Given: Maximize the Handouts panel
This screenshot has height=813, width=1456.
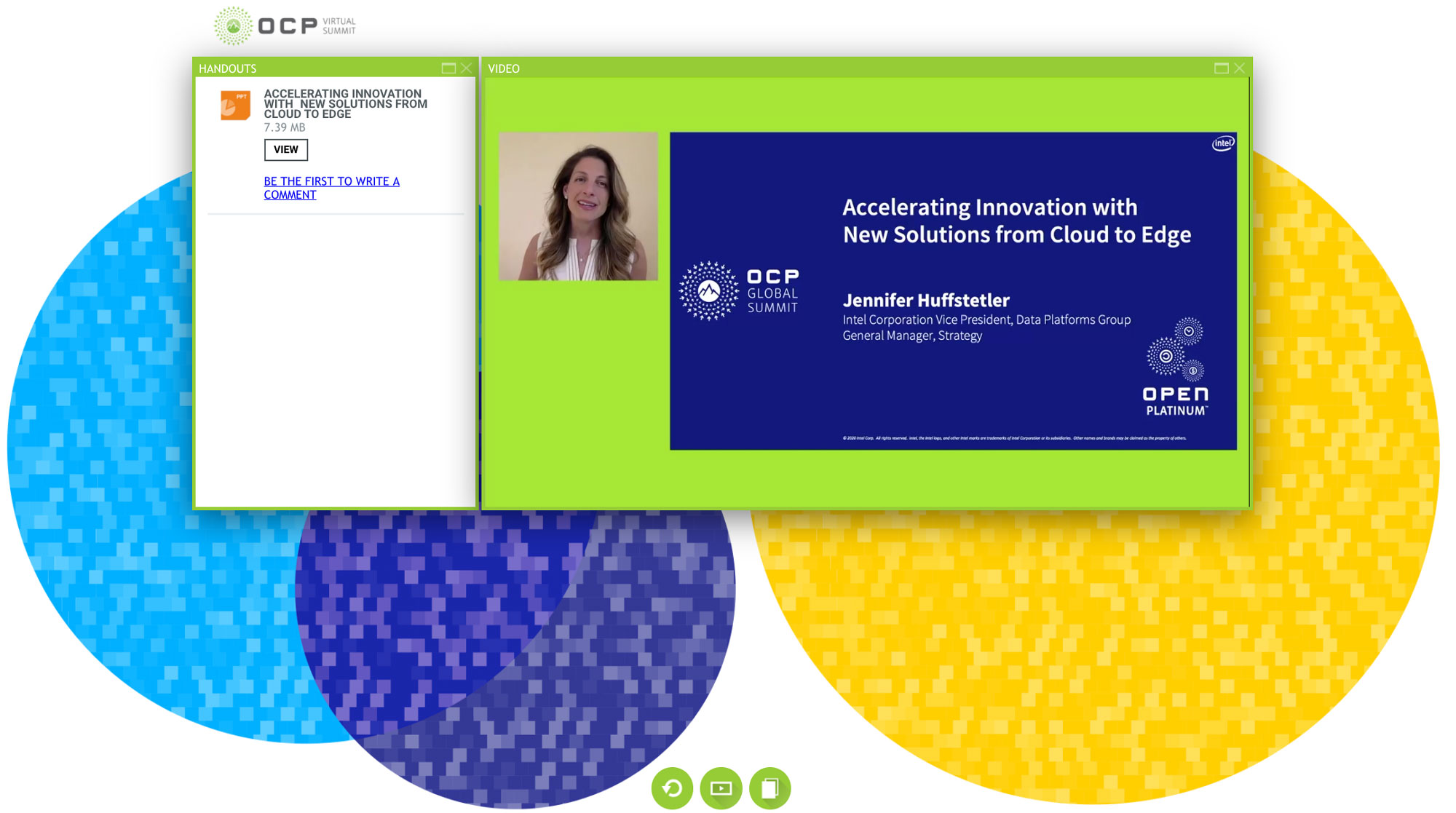Looking at the screenshot, I should [448, 68].
